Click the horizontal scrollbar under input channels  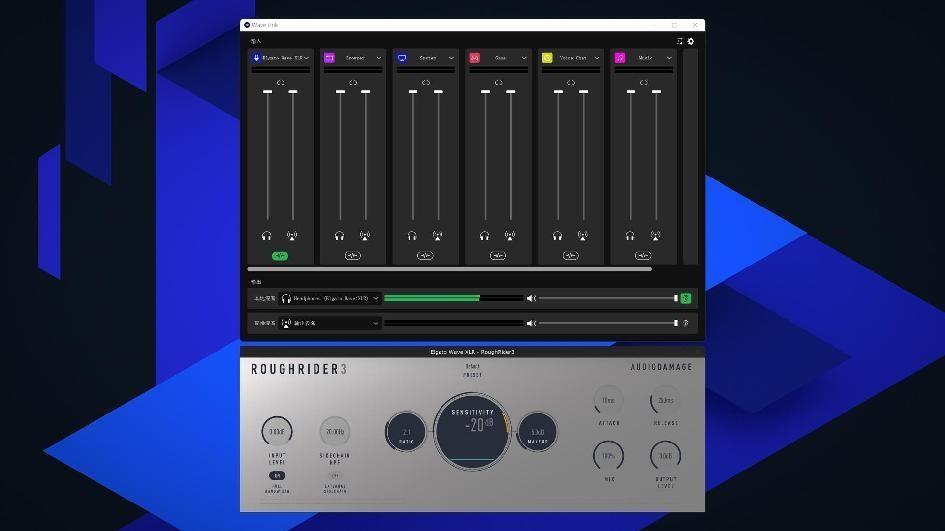click(x=450, y=269)
